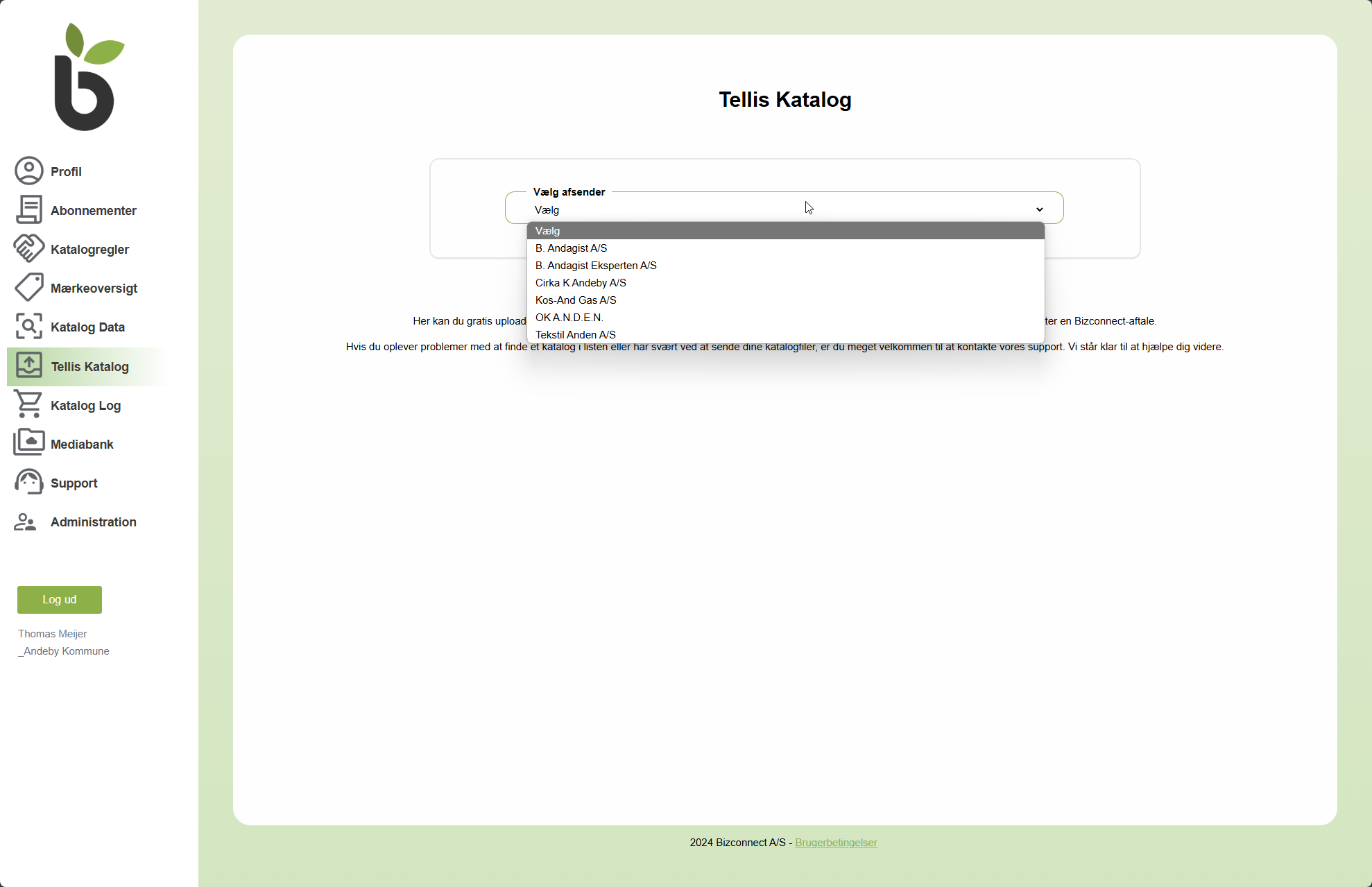1372x887 pixels.
Task: Open the Katalog Data menu entry
Action: click(87, 327)
